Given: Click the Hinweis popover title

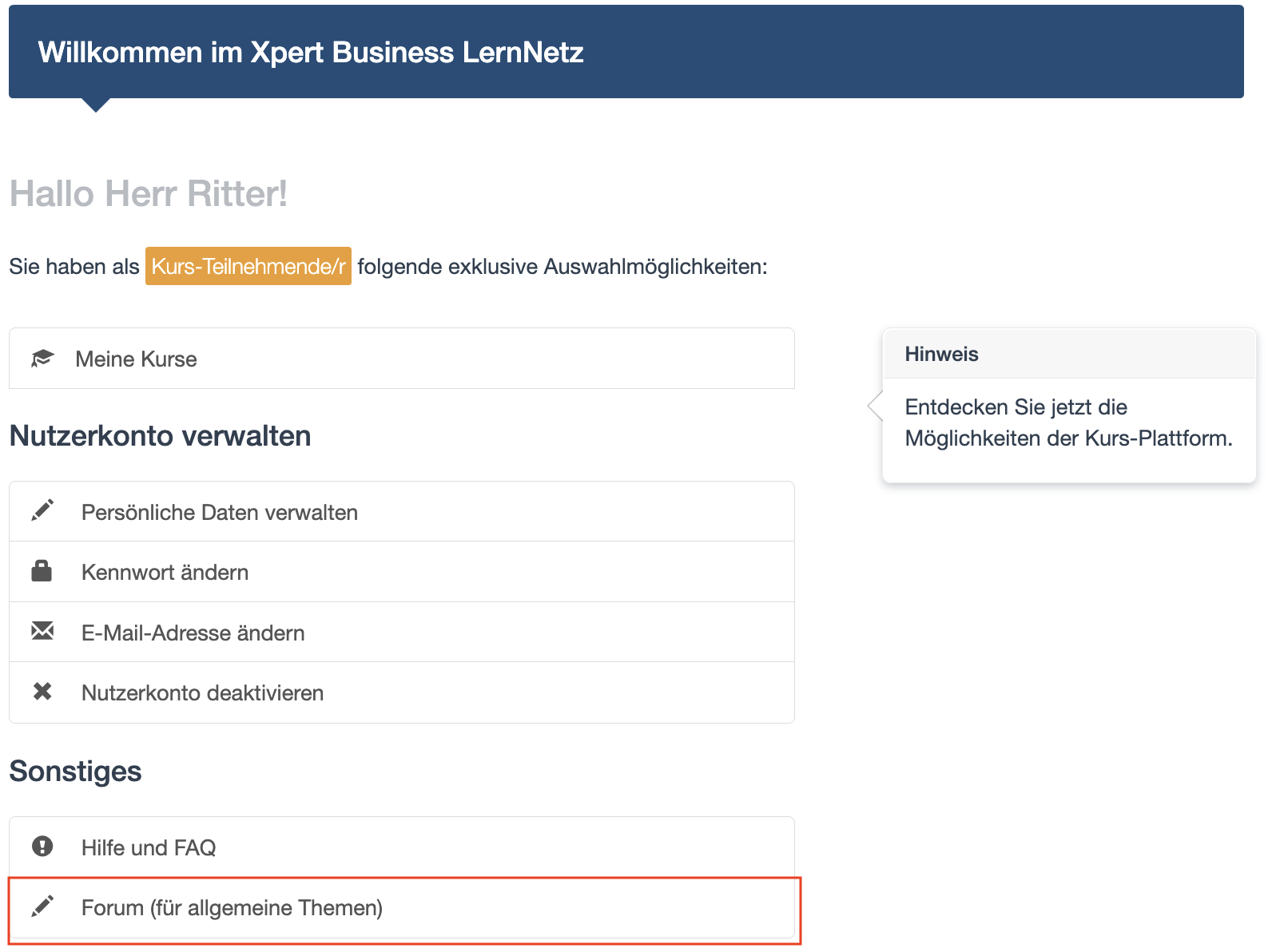Looking at the screenshot, I should (x=941, y=354).
